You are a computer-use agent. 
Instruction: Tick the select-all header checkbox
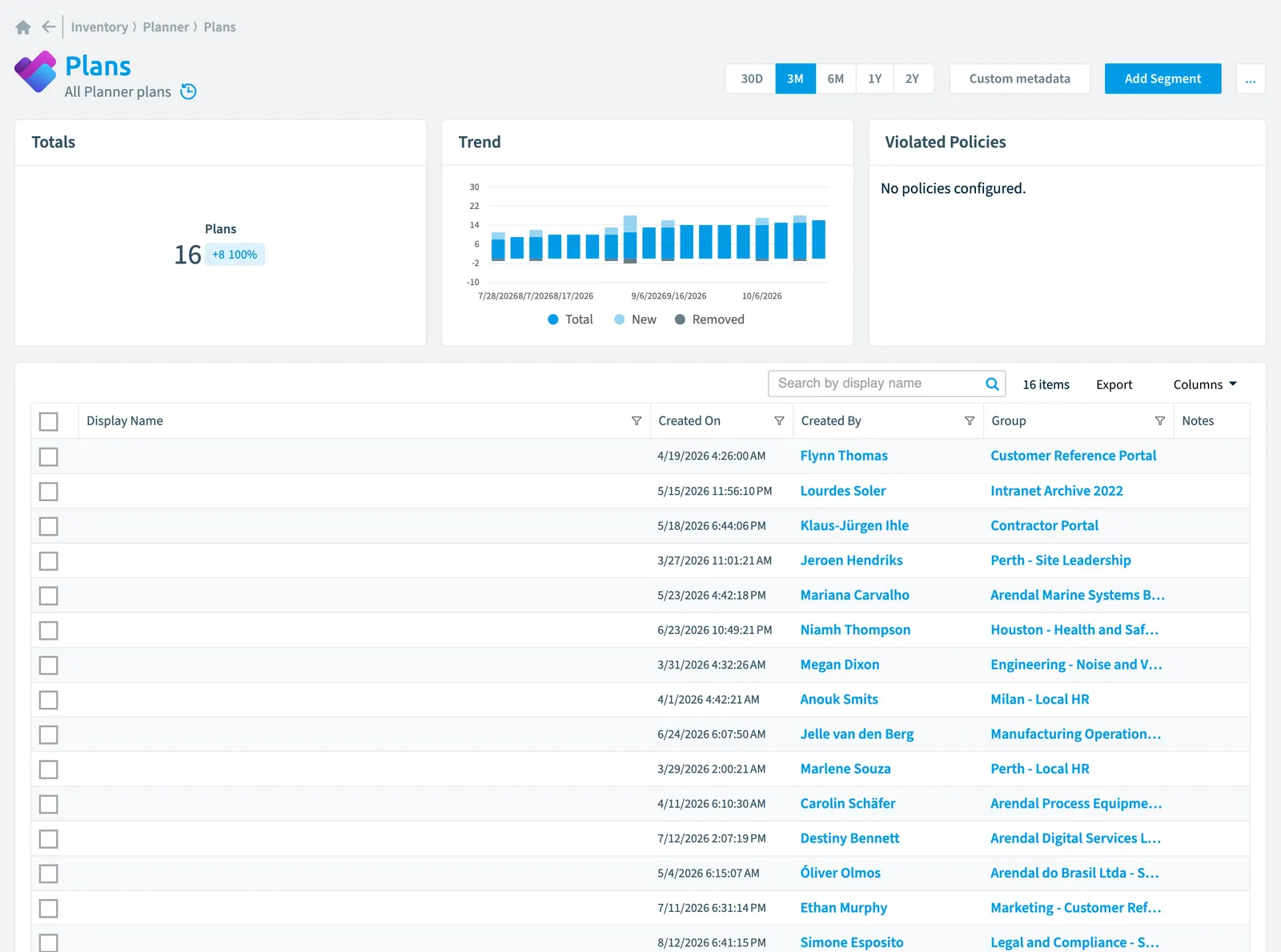49,422
